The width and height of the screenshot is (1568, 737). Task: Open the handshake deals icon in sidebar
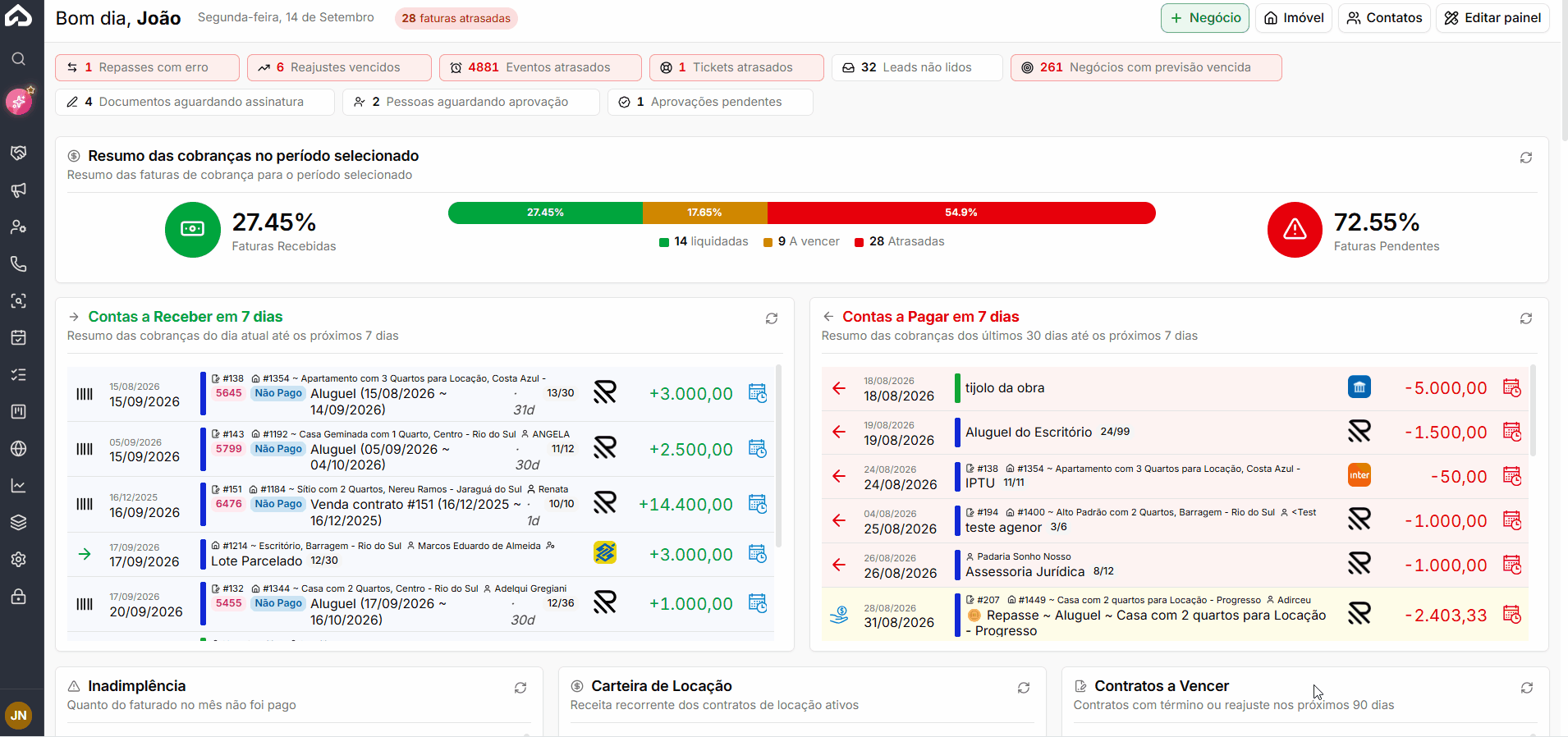[x=18, y=153]
